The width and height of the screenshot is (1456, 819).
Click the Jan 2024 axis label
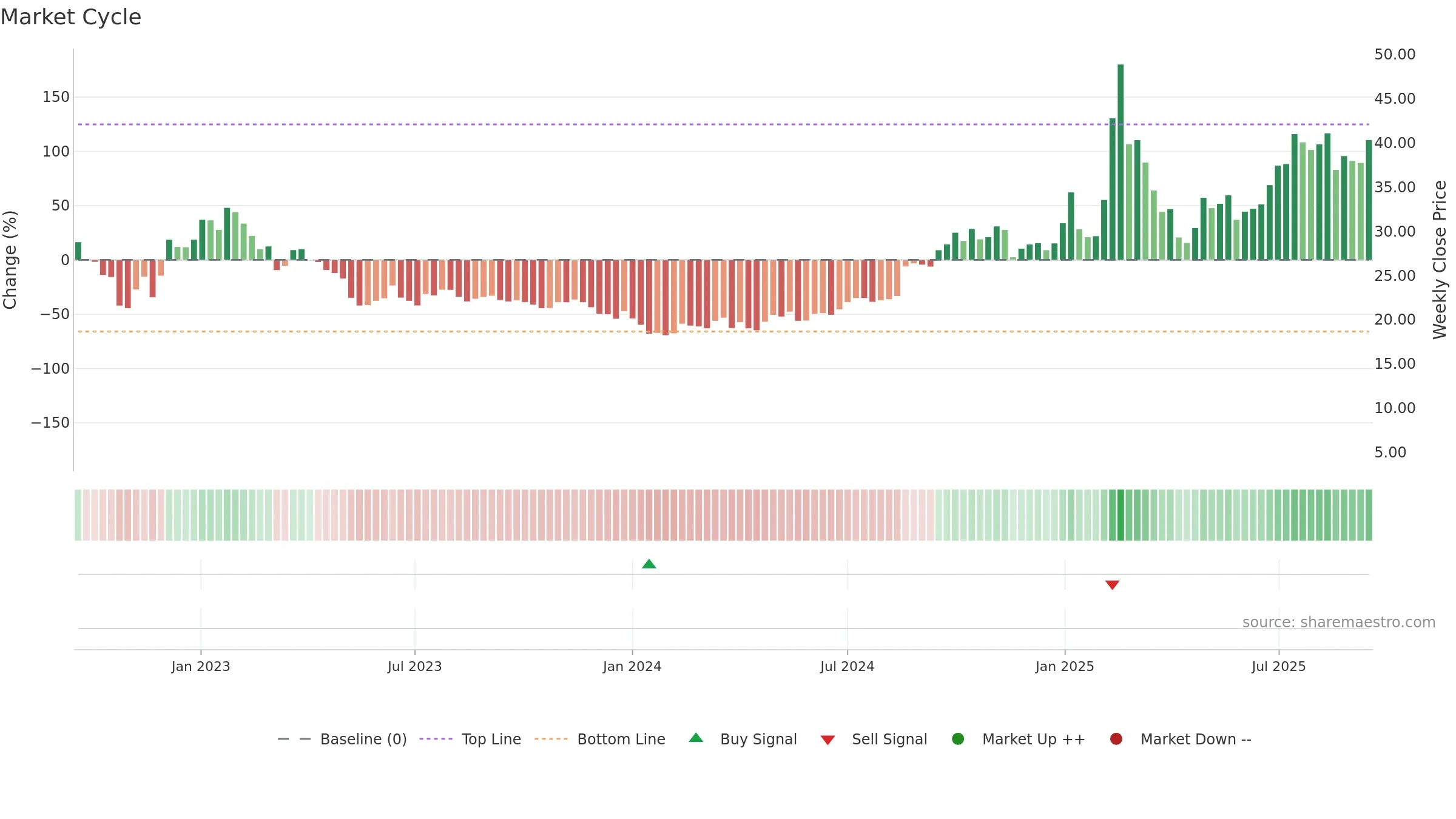tap(632, 666)
